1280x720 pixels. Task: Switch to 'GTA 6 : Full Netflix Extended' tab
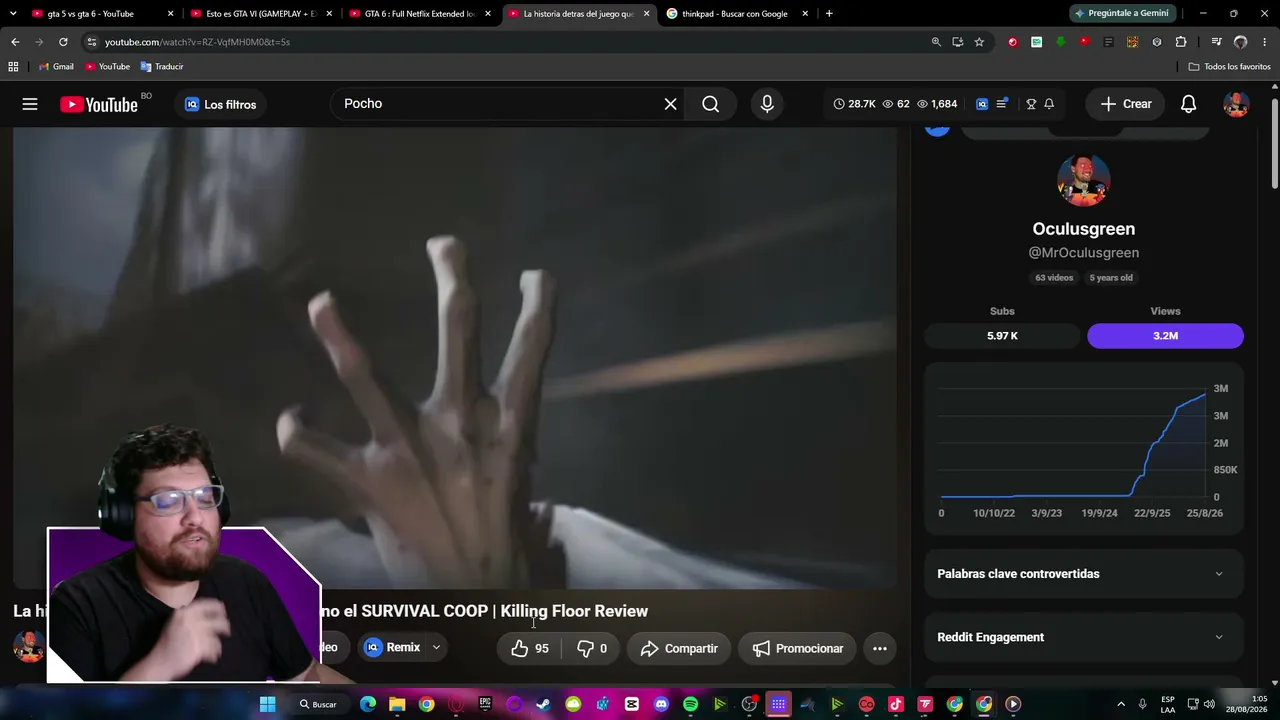[419, 14]
